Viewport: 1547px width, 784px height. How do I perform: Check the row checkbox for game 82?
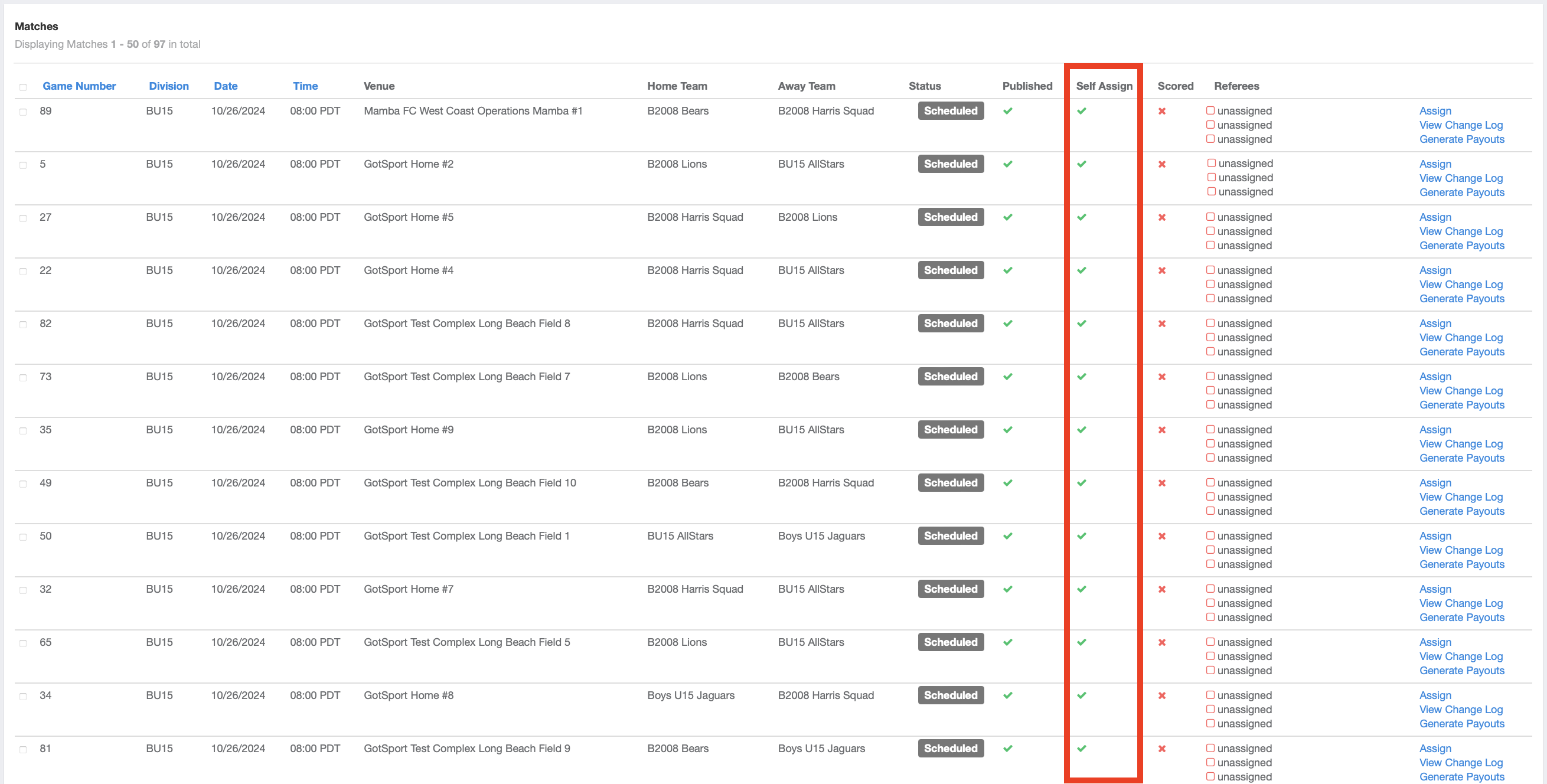point(23,325)
